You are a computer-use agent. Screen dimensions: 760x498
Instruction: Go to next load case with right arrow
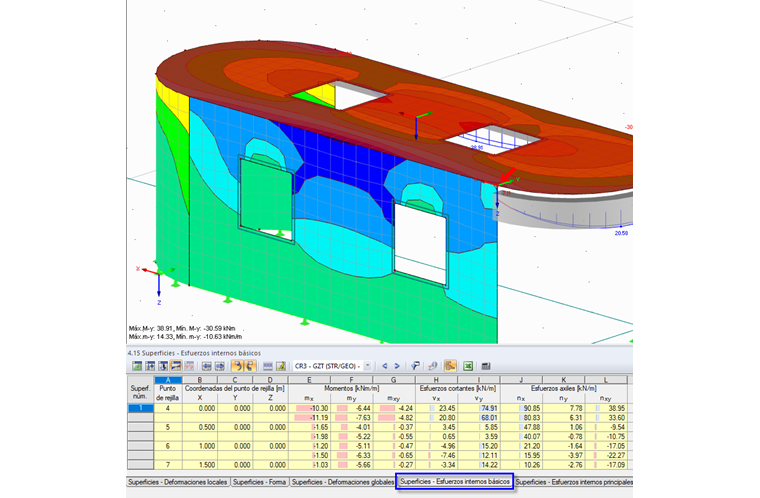[x=397, y=366]
